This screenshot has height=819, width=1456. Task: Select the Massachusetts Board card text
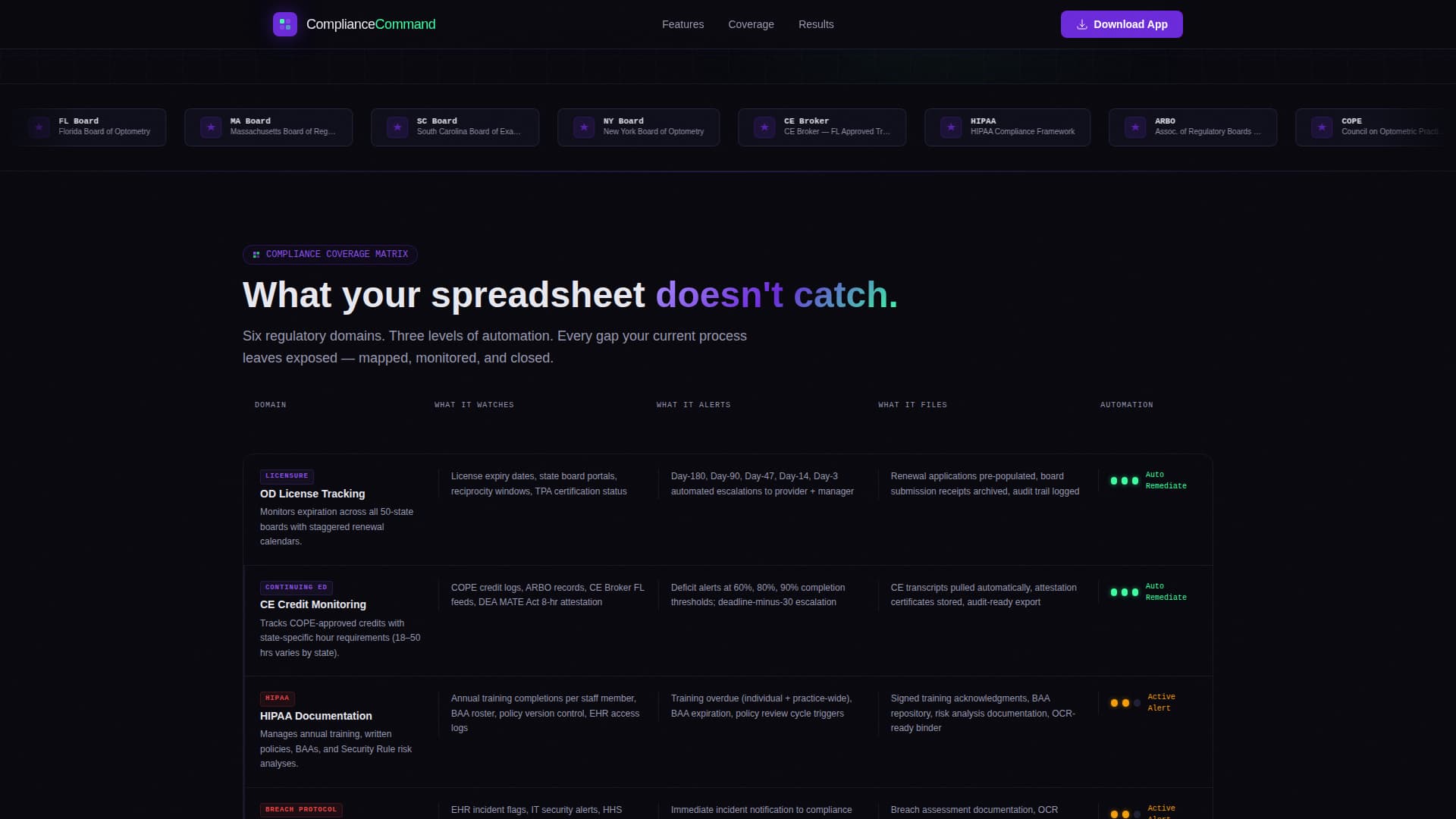(x=283, y=132)
